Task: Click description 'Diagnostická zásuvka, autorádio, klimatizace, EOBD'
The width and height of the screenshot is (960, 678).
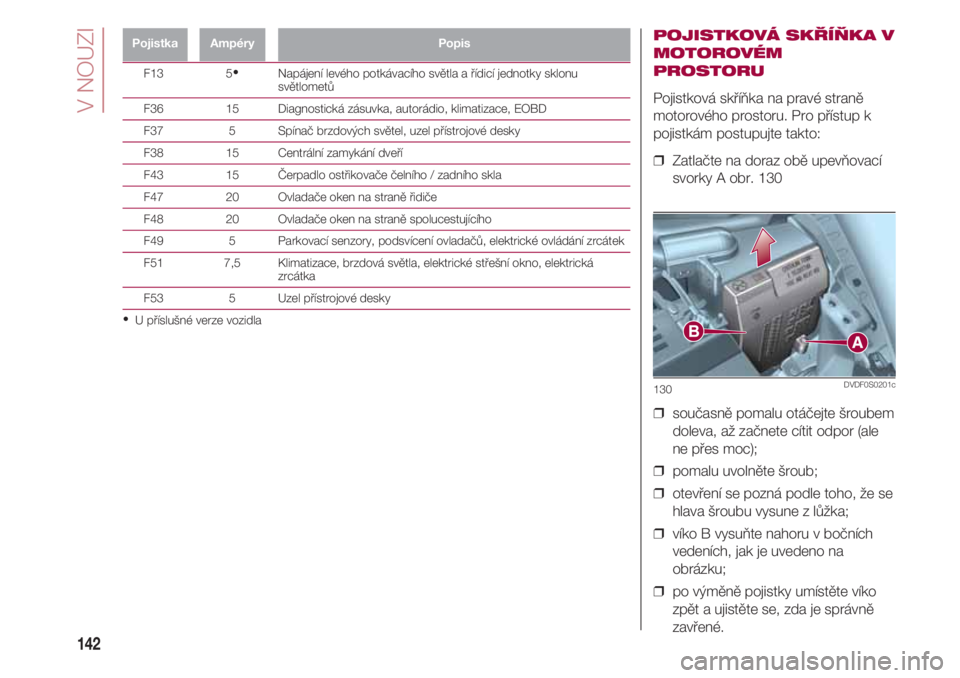Action: pos(412,109)
